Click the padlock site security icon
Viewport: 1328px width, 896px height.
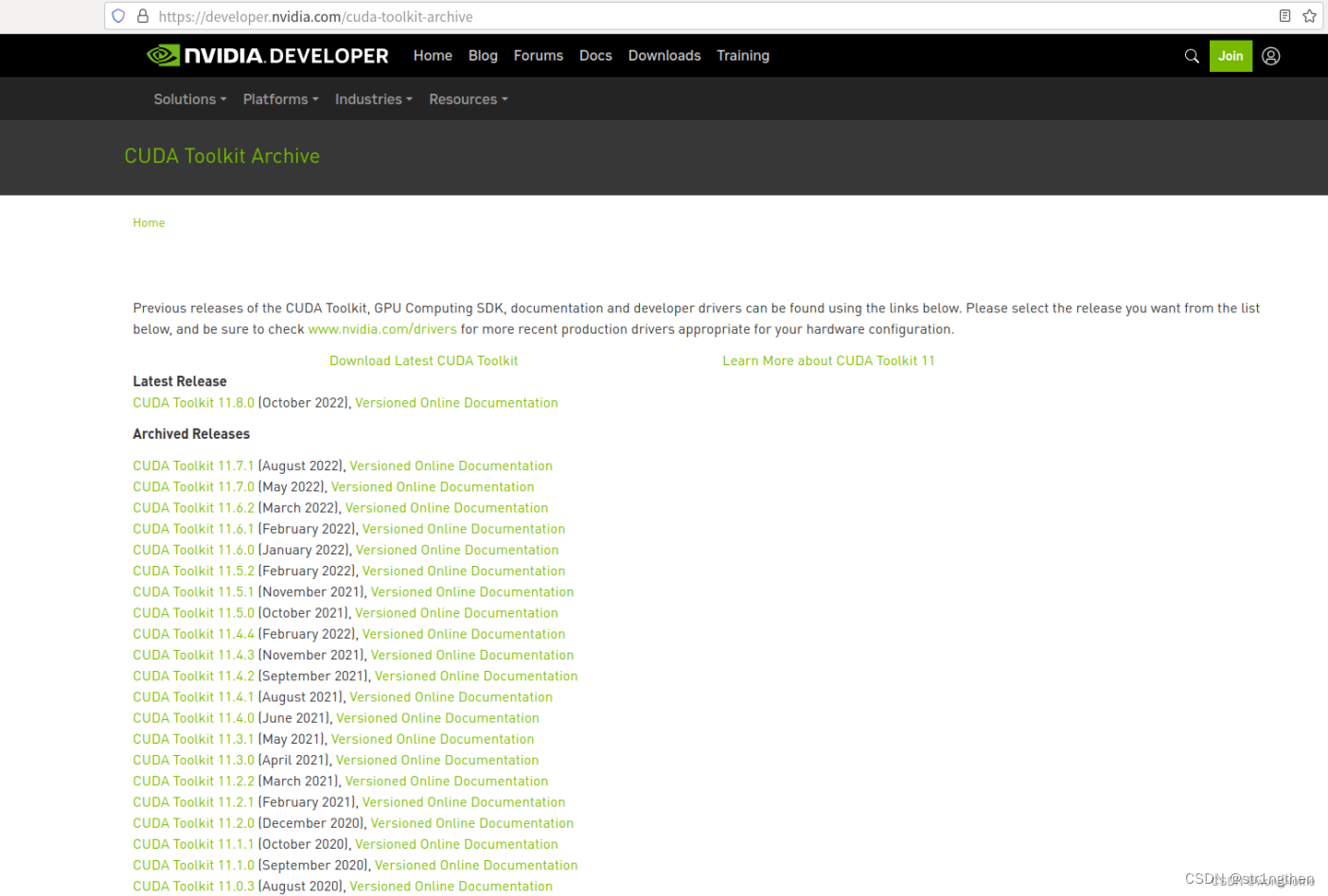point(143,16)
